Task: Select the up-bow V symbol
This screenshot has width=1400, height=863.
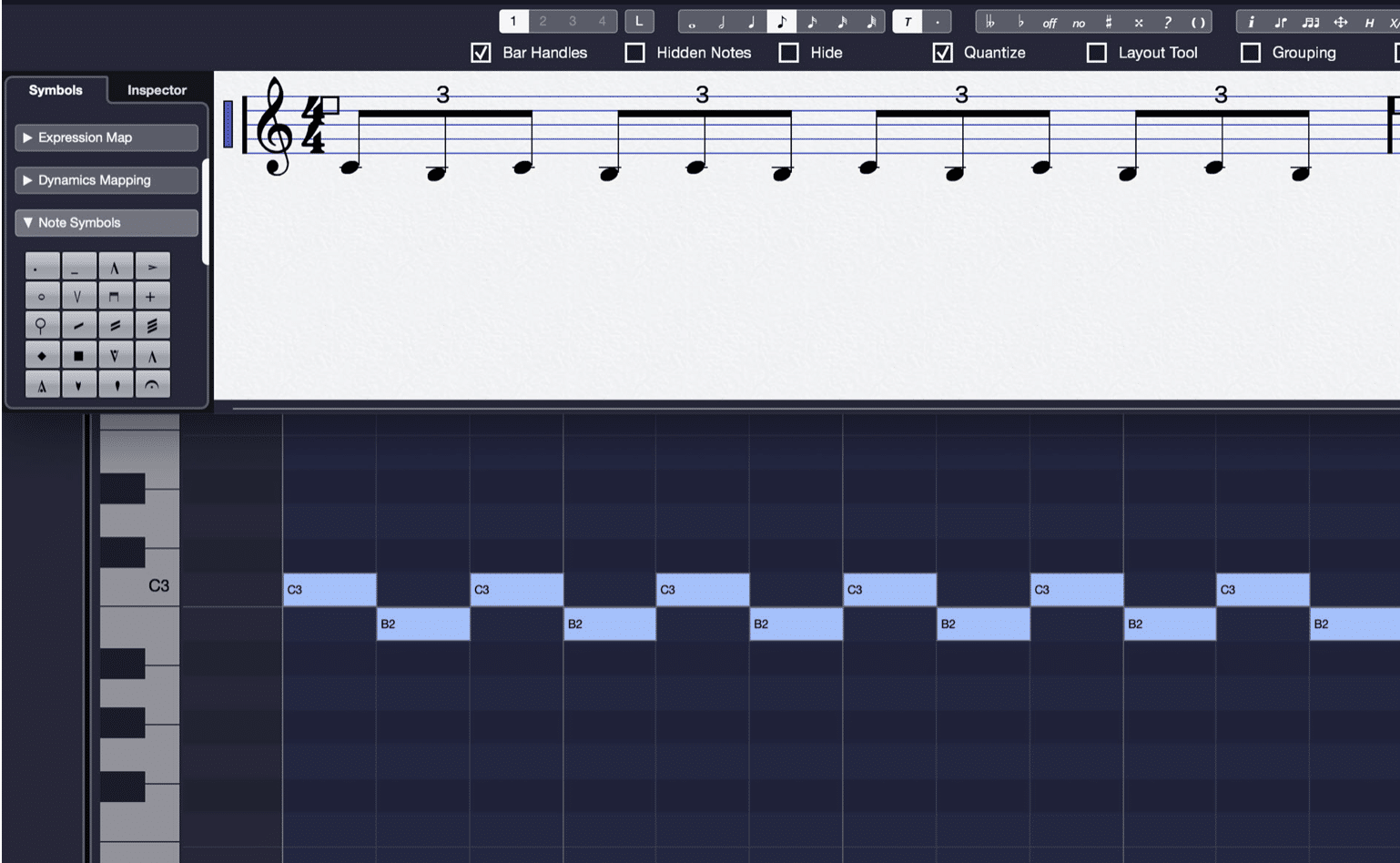Action: click(x=78, y=296)
